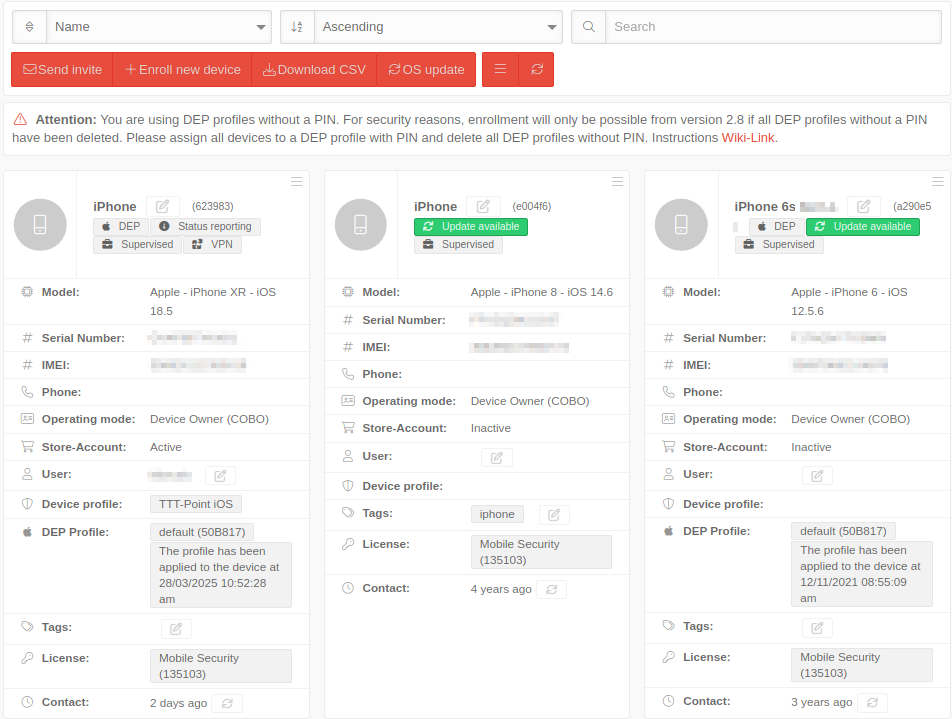Viewport: 952px width, 719px height.
Task: Open the Wiki-Link instructions
Action: click(x=748, y=138)
